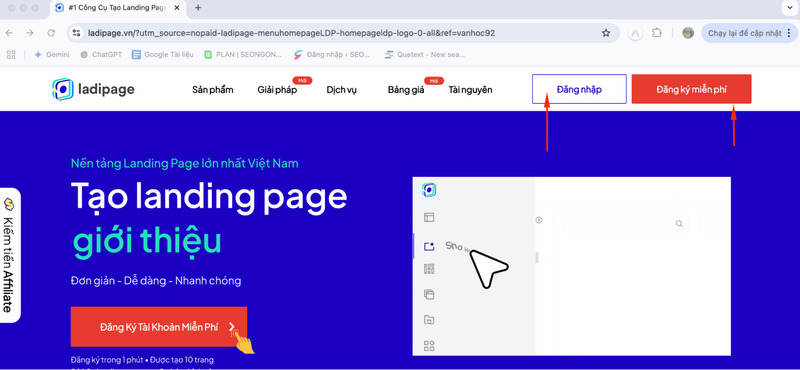Click the layout icon in the demo sidebar
Image resolution: width=800 pixels, height=370 pixels.
tap(429, 217)
